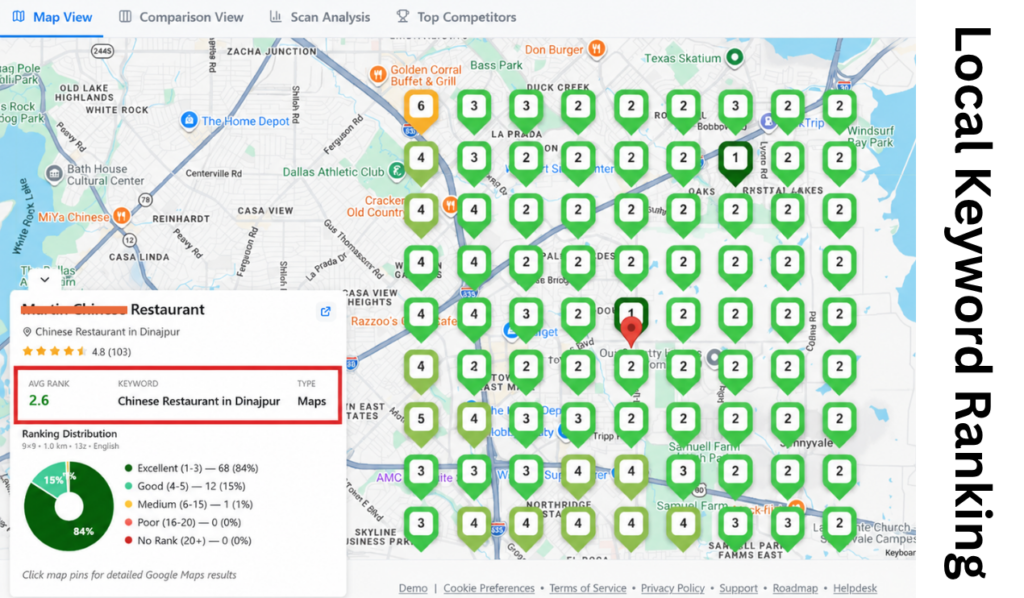The height and width of the screenshot is (598, 1024).
Task: Click the Bass Park map label
Action: 496,65
